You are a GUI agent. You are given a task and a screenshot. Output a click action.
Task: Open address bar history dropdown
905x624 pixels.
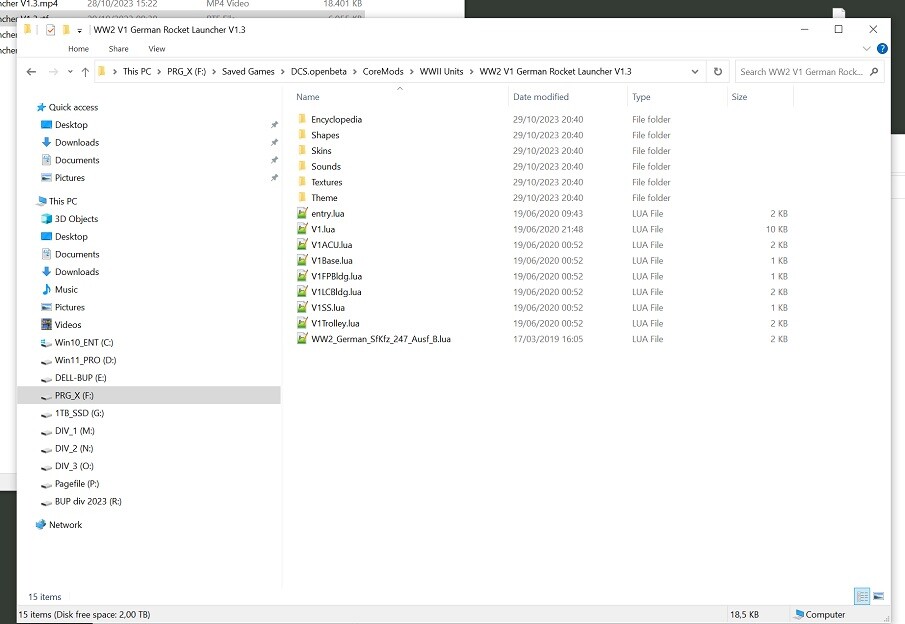tap(695, 72)
